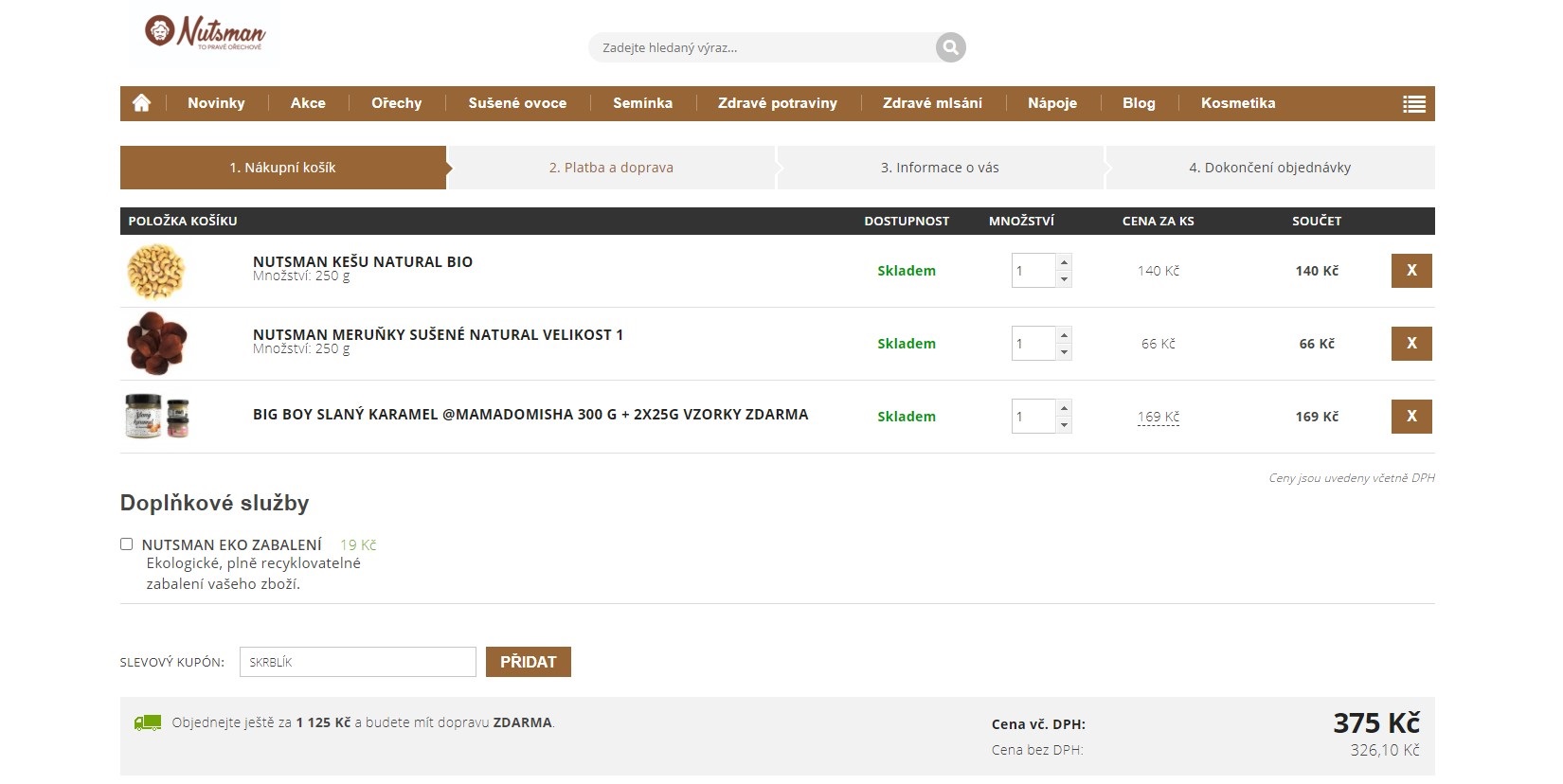Decrease quantity of Kešu Natural Bio
The width and height of the screenshot is (1563, 784).
click(1064, 279)
